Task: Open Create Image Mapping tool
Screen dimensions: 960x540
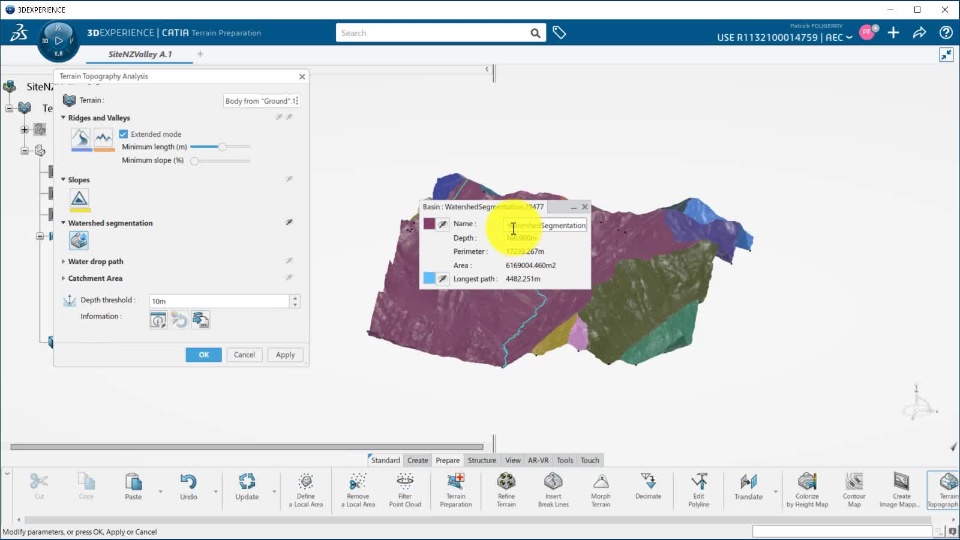Action: [901, 490]
